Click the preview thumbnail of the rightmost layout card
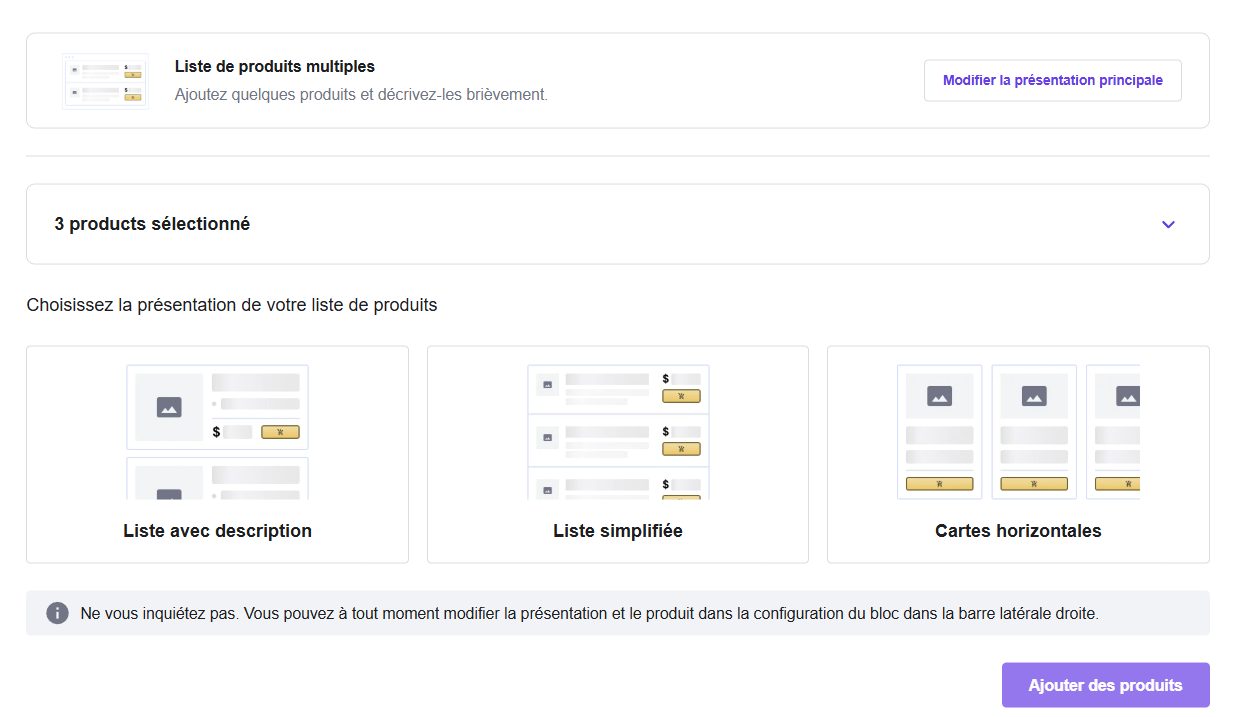This screenshot has height=717, width=1247. [x=1018, y=432]
